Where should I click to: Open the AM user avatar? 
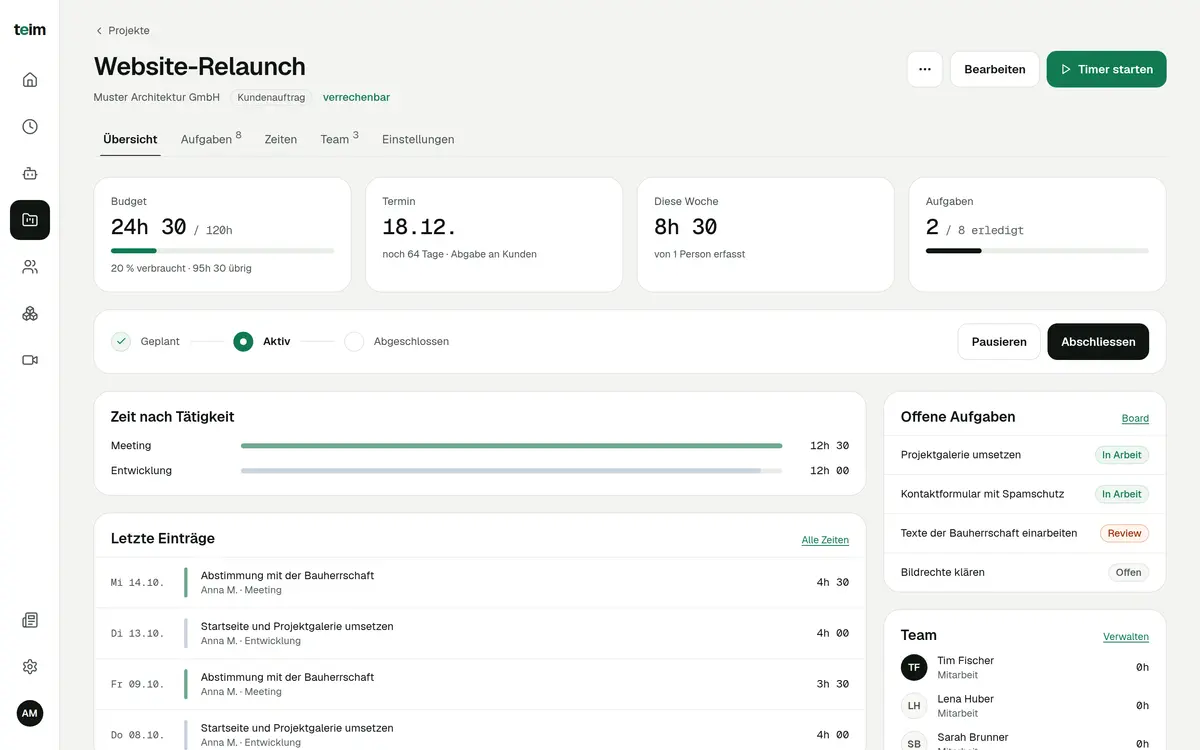30,713
